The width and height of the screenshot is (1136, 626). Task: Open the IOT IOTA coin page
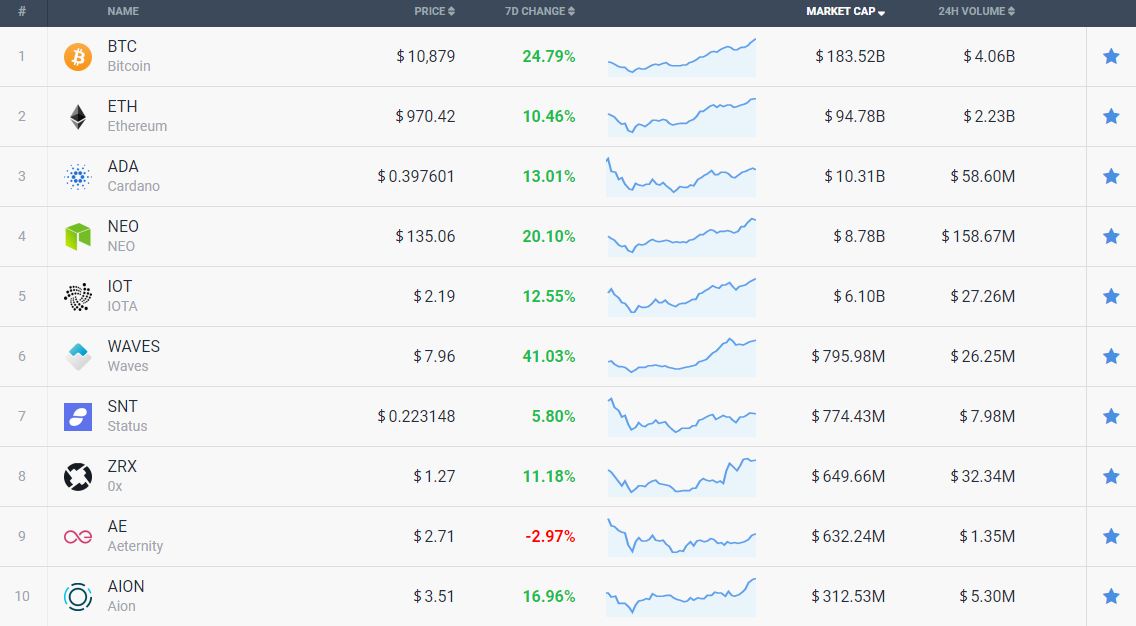[x=122, y=296]
